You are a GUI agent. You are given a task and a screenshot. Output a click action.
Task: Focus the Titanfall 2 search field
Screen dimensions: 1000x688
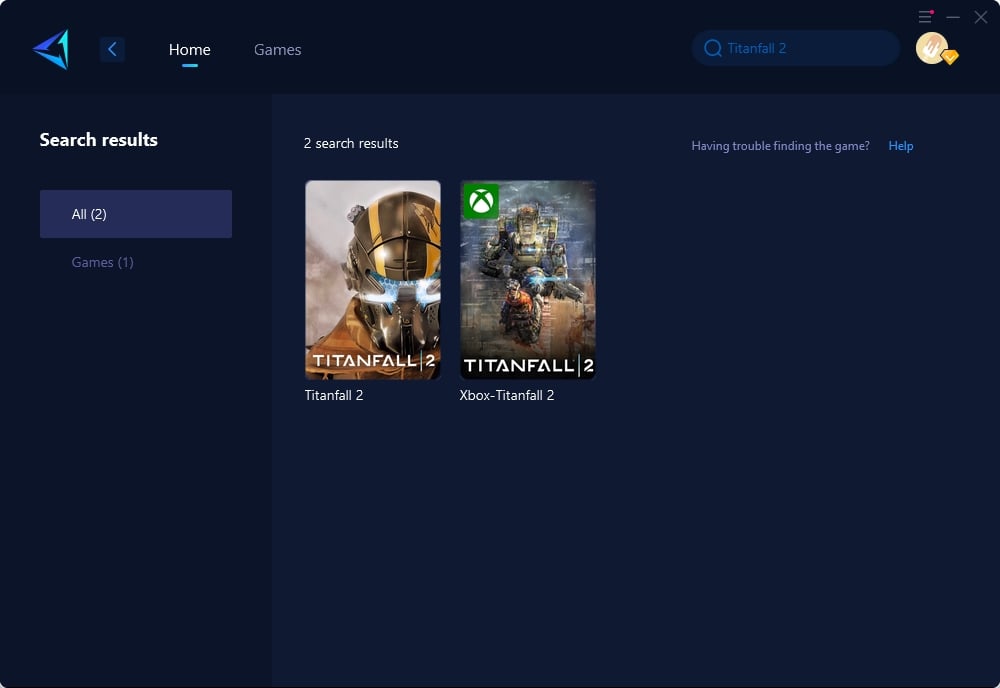(x=796, y=48)
